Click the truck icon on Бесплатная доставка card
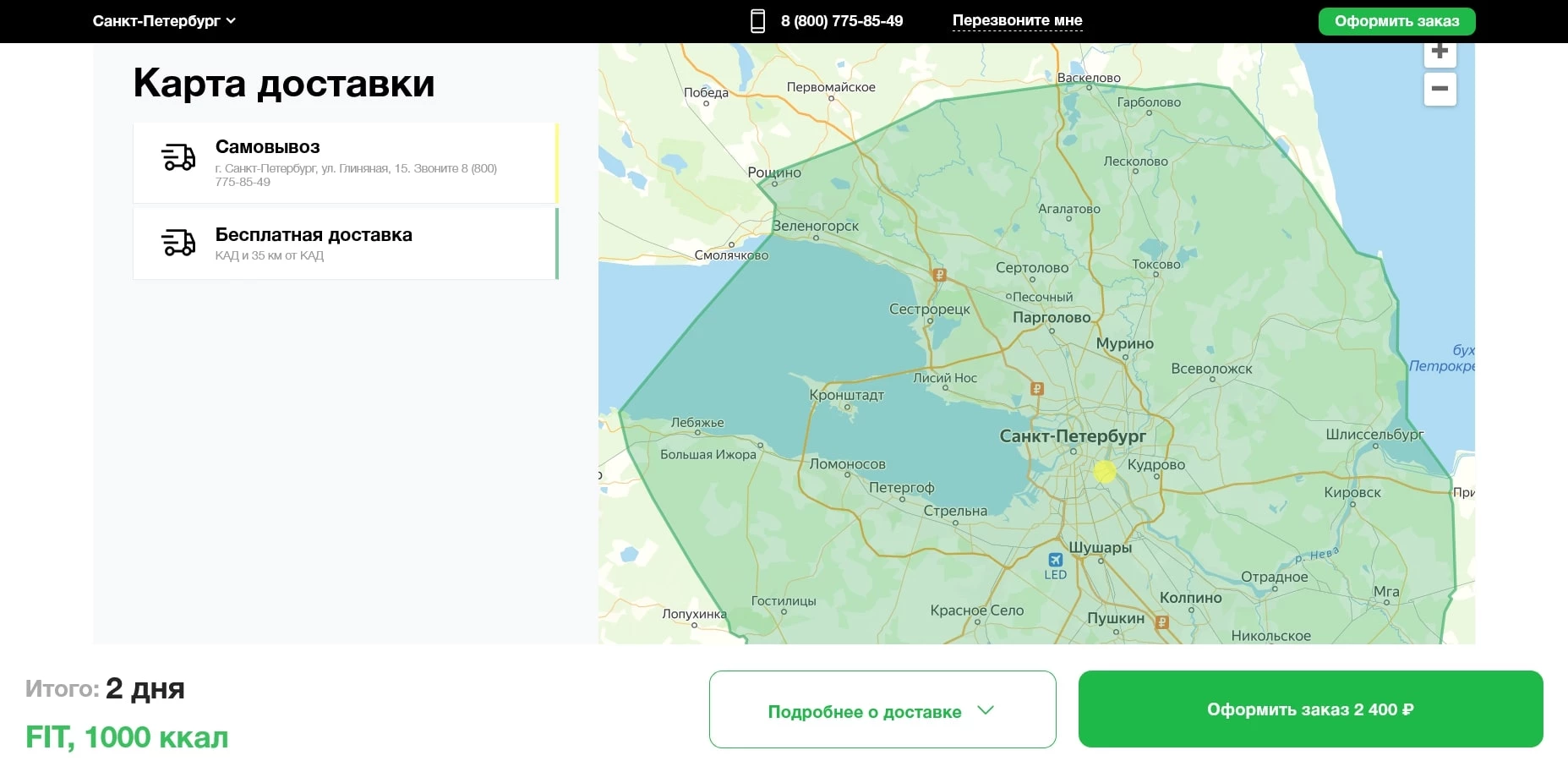 tap(178, 243)
